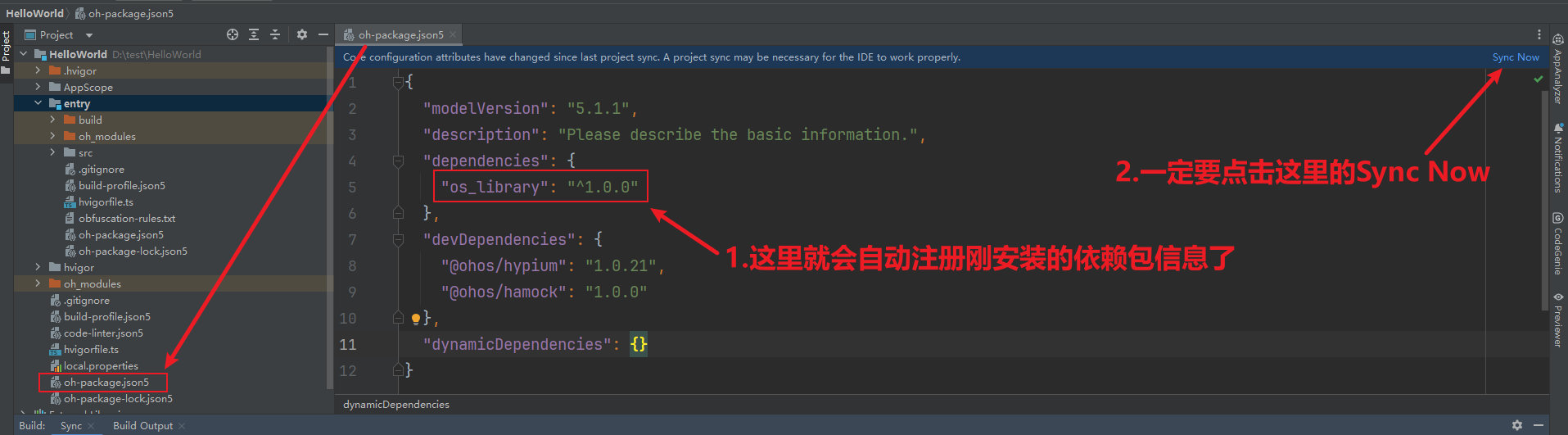Select obfuscation-rules.txt file
Image resolution: width=1568 pixels, height=435 pixels.
pos(127,218)
